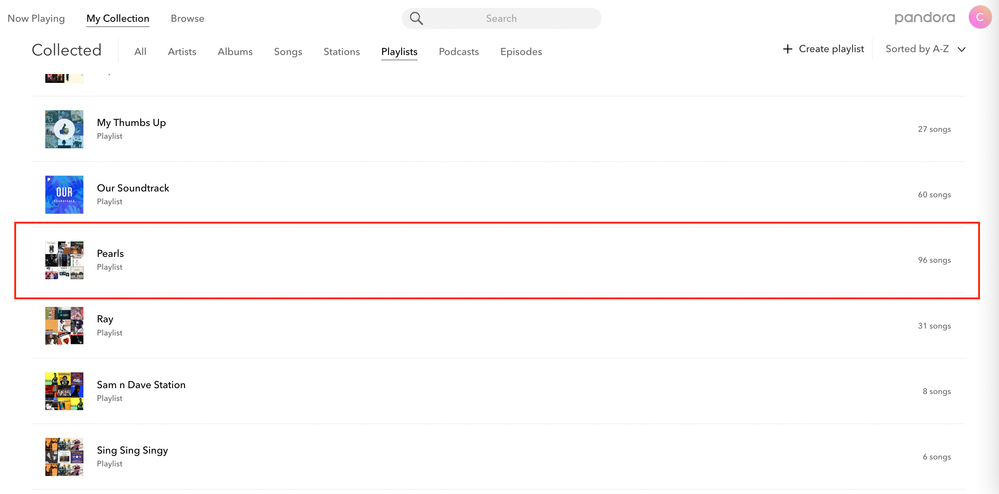Select the Stations filter tab
Viewport: 999px width, 494px height.
(341, 51)
